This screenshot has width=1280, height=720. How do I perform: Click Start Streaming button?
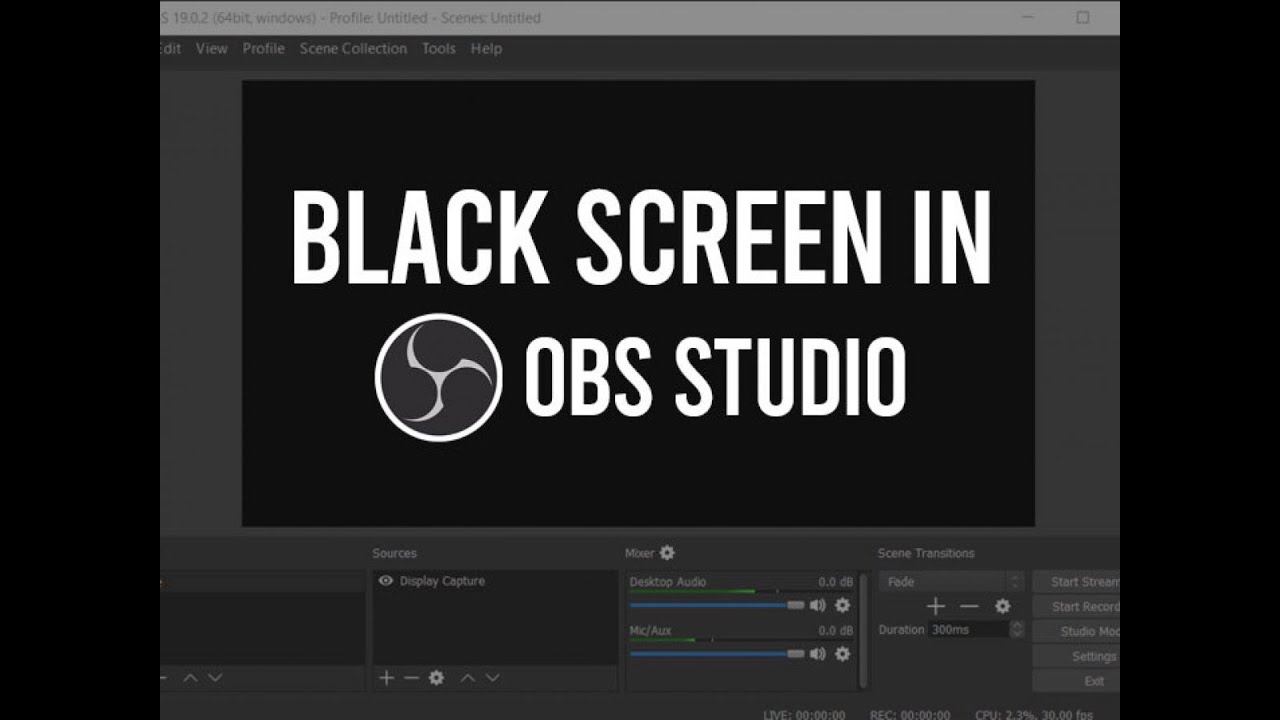point(1076,582)
